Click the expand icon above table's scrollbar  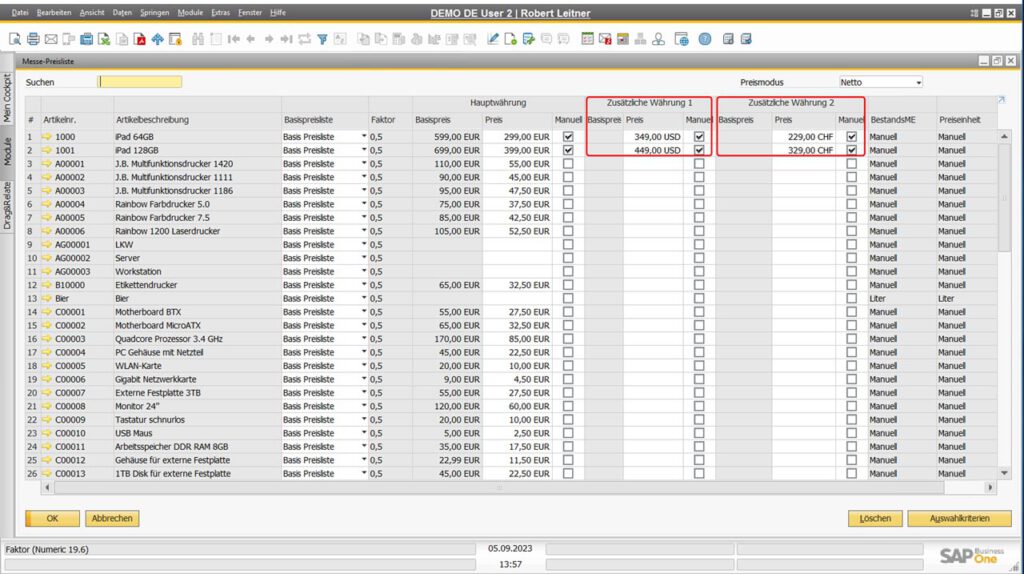1001,99
